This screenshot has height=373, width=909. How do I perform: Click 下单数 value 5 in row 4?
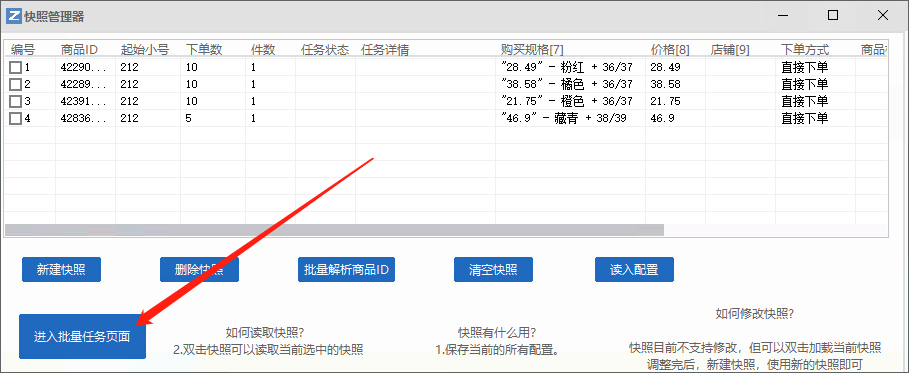pos(189,118)
